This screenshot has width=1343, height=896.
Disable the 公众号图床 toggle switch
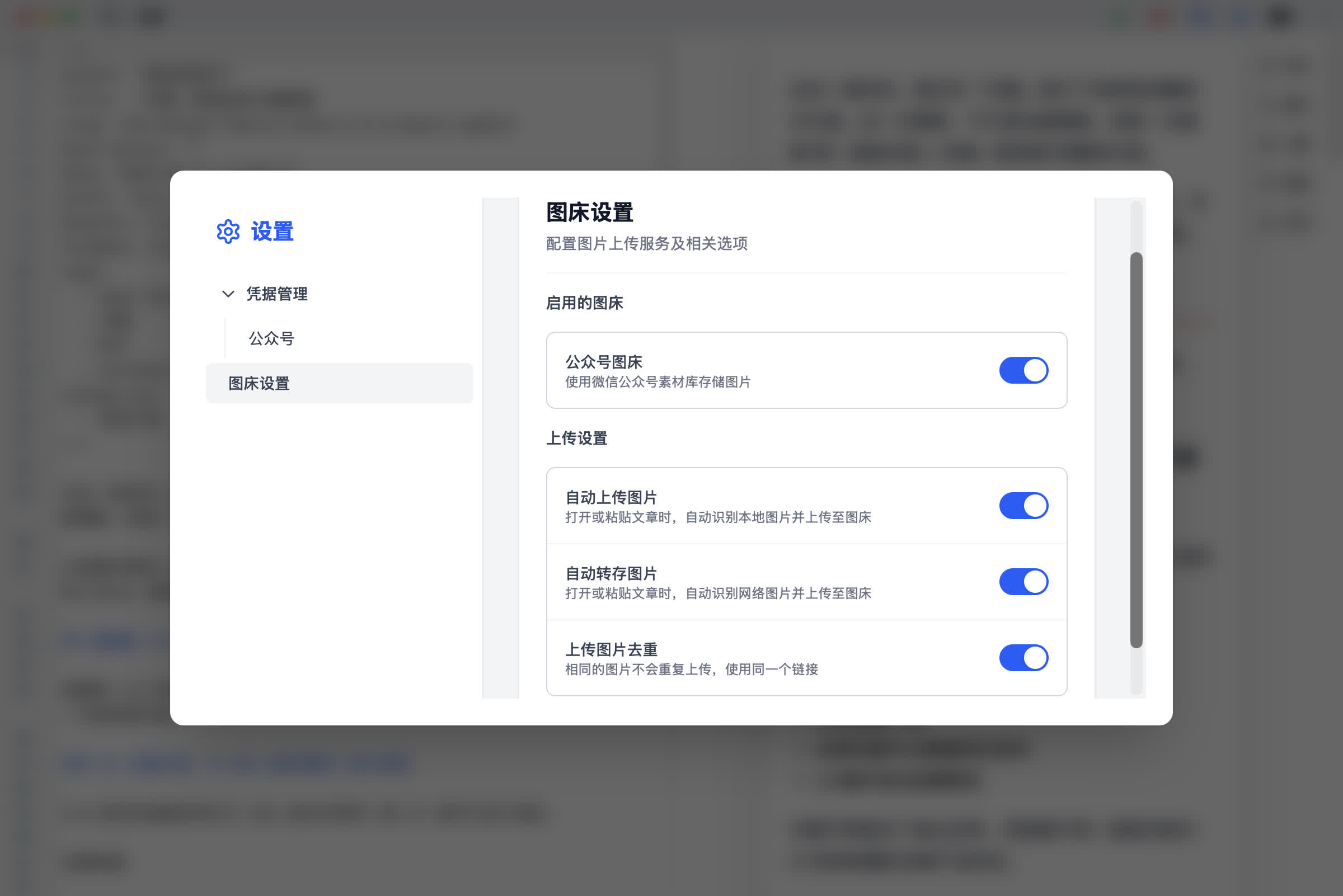pyautogui.click(x=1023, y=370)
